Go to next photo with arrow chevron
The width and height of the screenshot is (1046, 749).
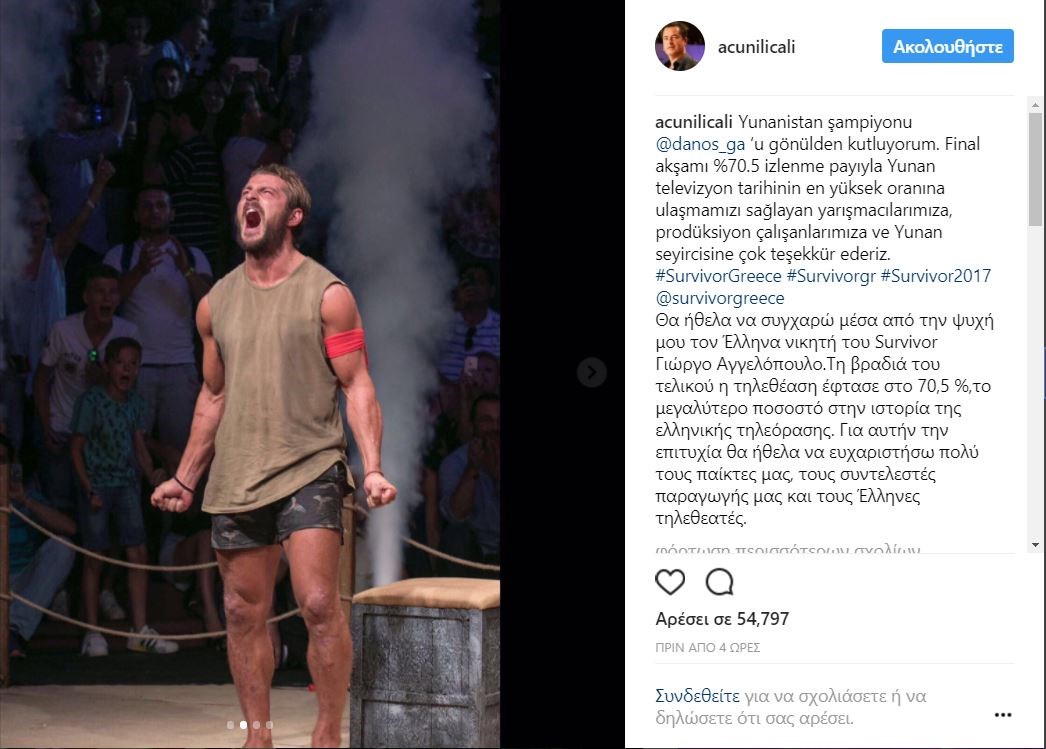591,372
